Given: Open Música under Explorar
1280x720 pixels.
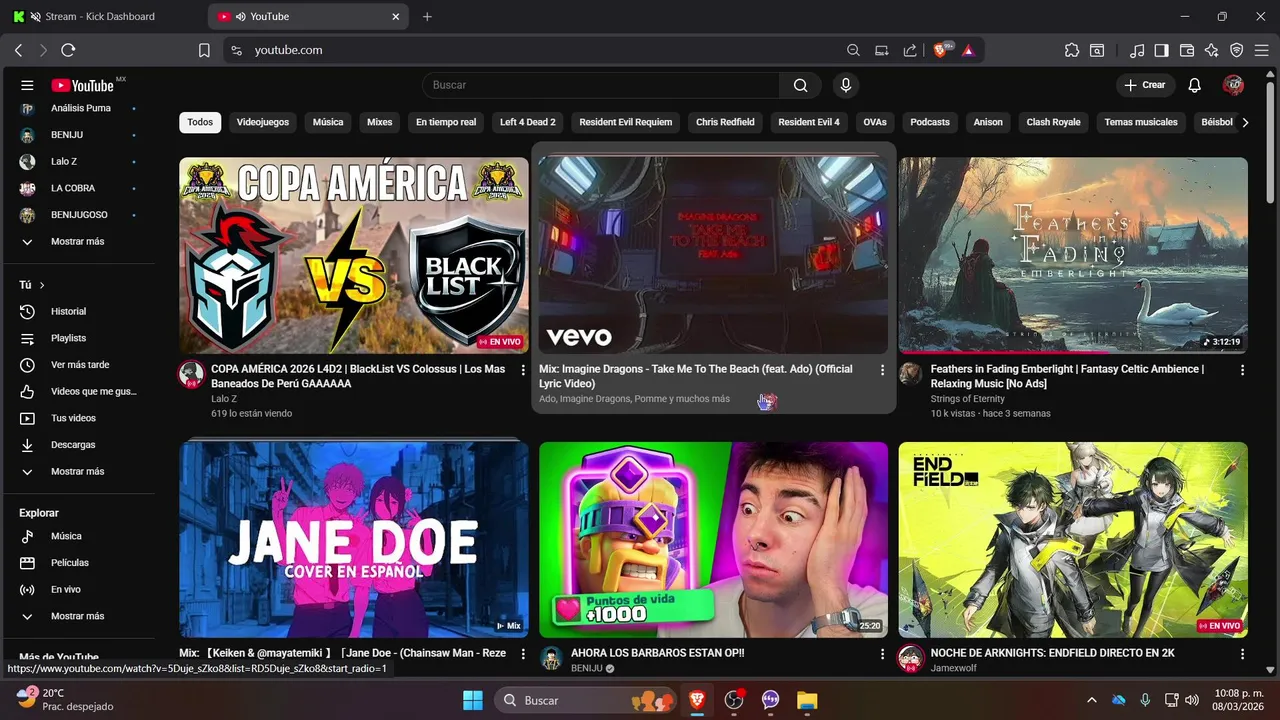Looking at the screenshot, I should coord(79,536).
